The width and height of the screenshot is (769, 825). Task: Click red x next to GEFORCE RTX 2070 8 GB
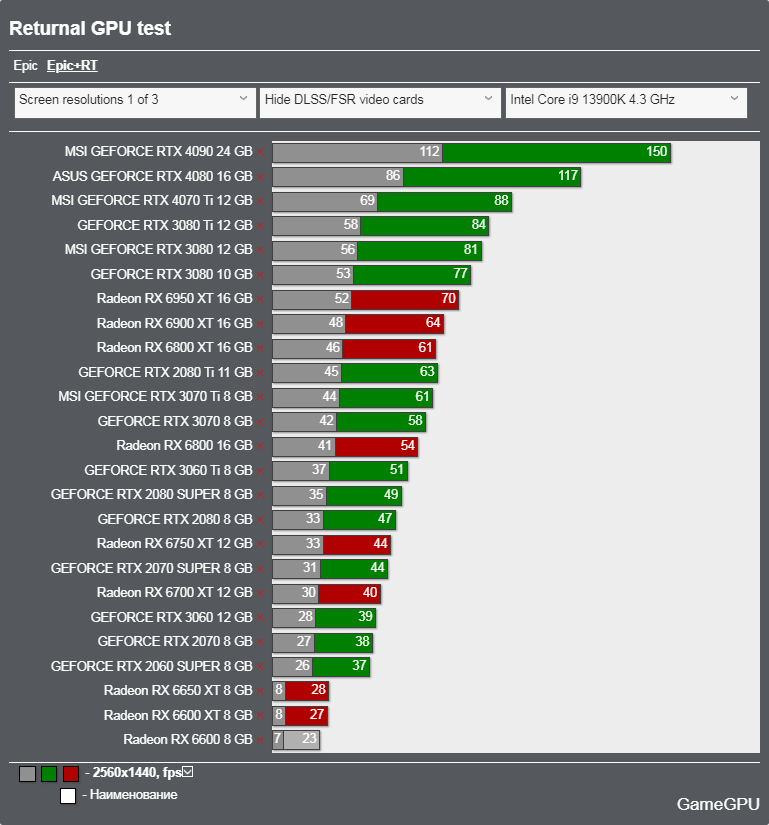[x=260, y=642]
